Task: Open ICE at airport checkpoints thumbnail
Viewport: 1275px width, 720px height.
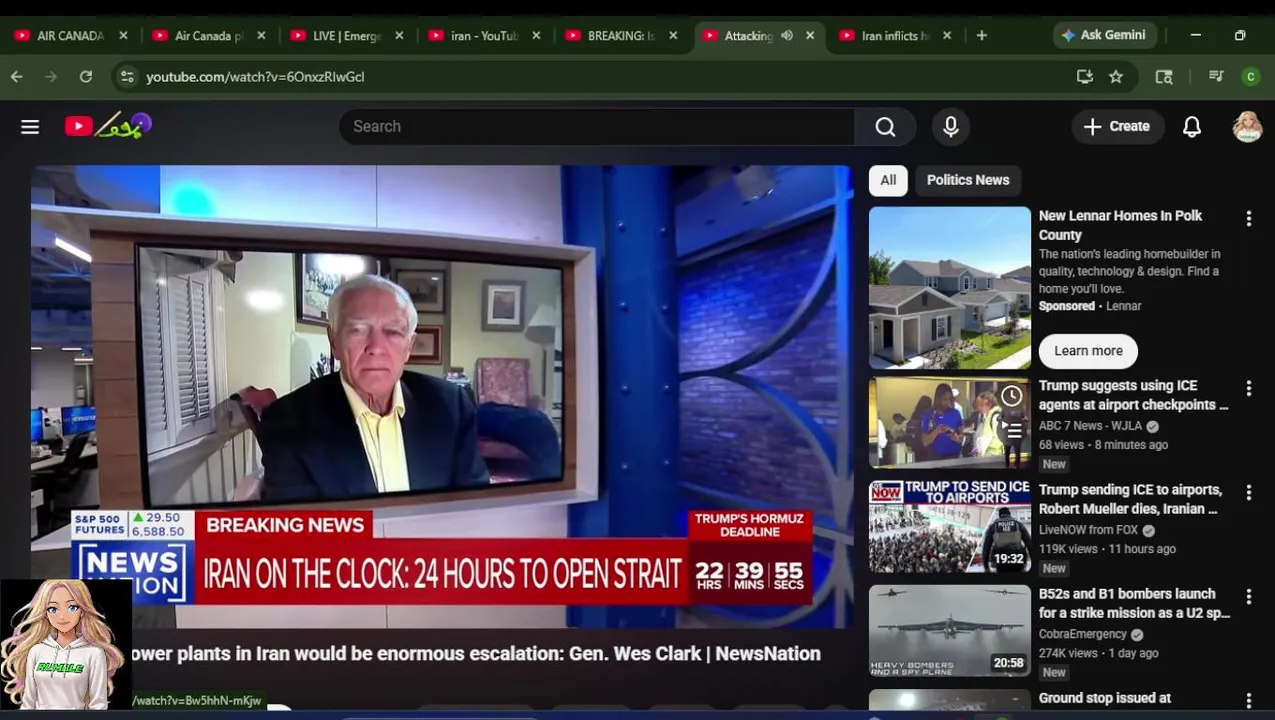Action: click(x=949, y=422)
